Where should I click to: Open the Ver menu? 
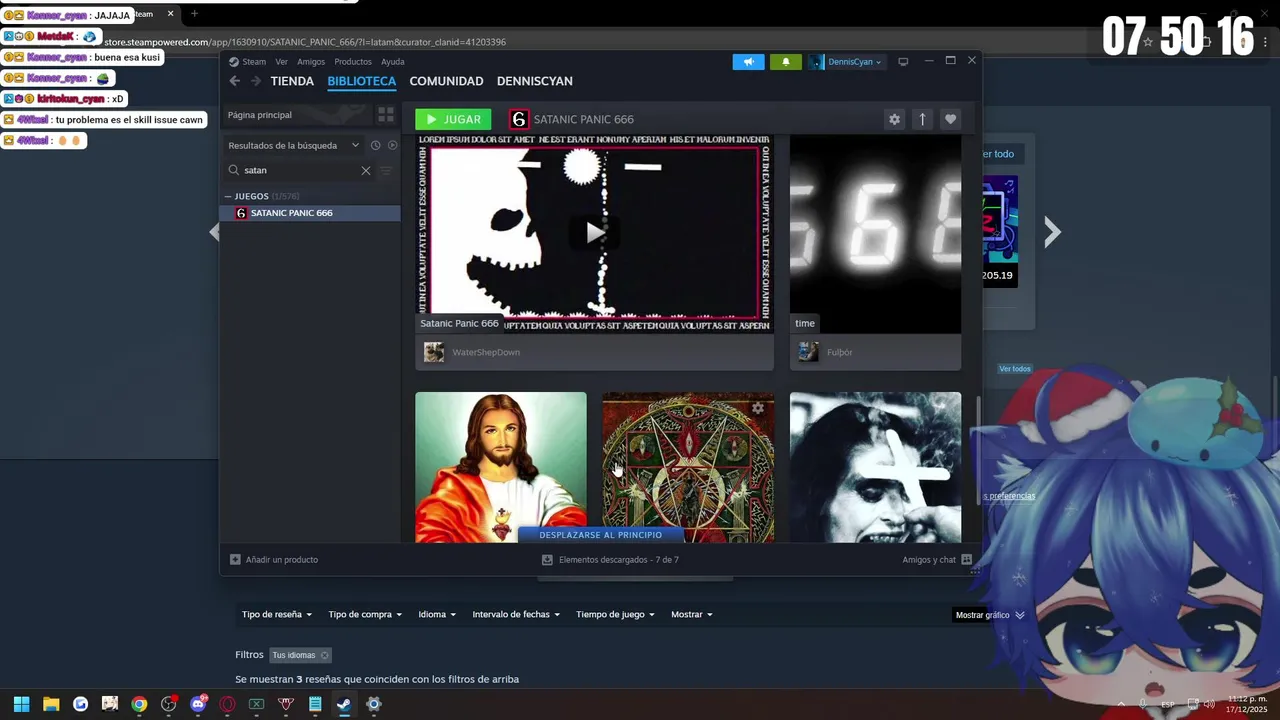coord(282,62)
